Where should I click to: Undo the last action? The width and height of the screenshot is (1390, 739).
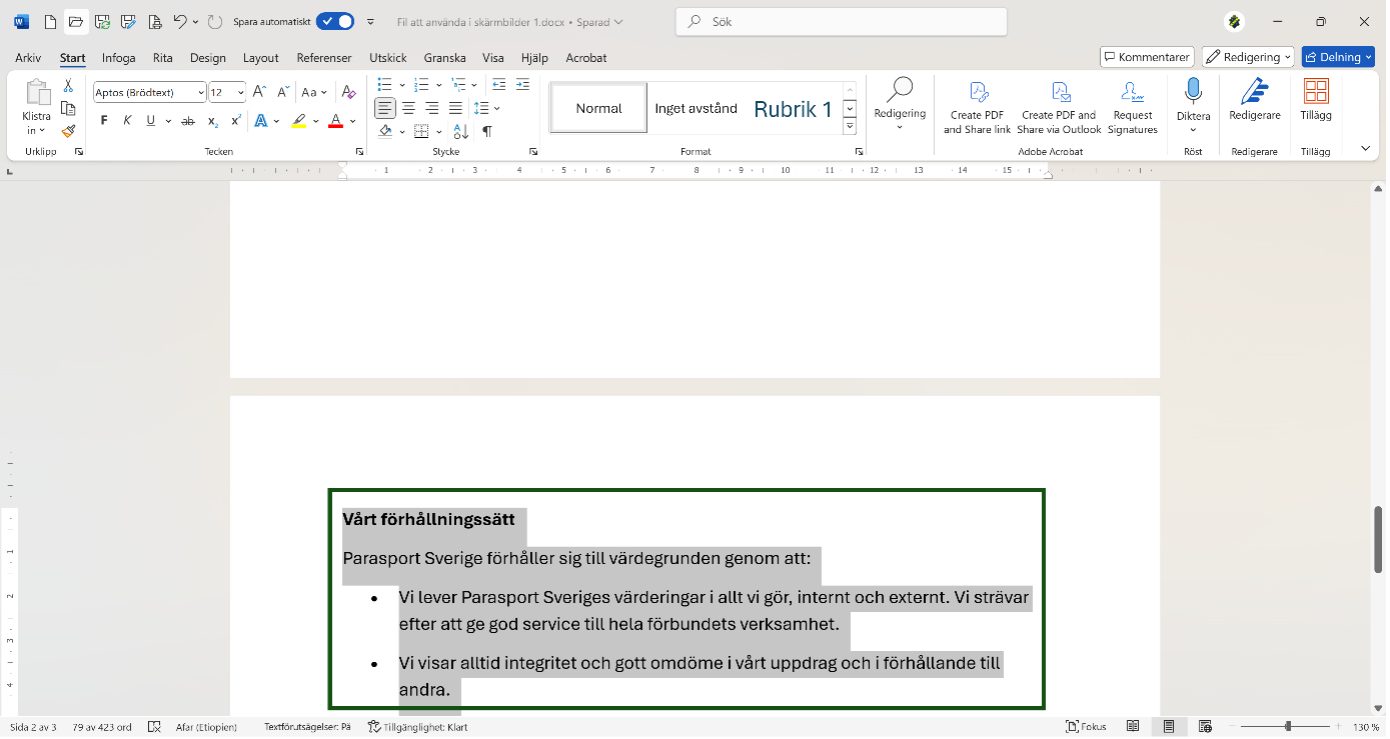point(179,22)
